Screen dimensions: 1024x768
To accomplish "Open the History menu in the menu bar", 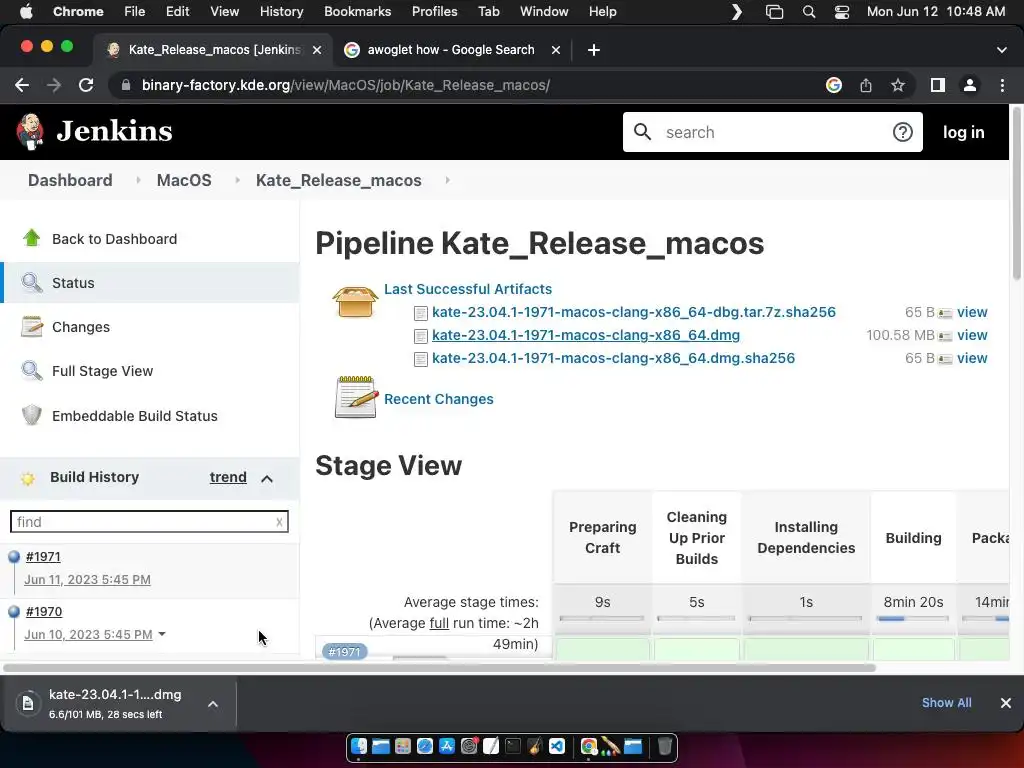I will pyautogui.click(x=281, y=12).
